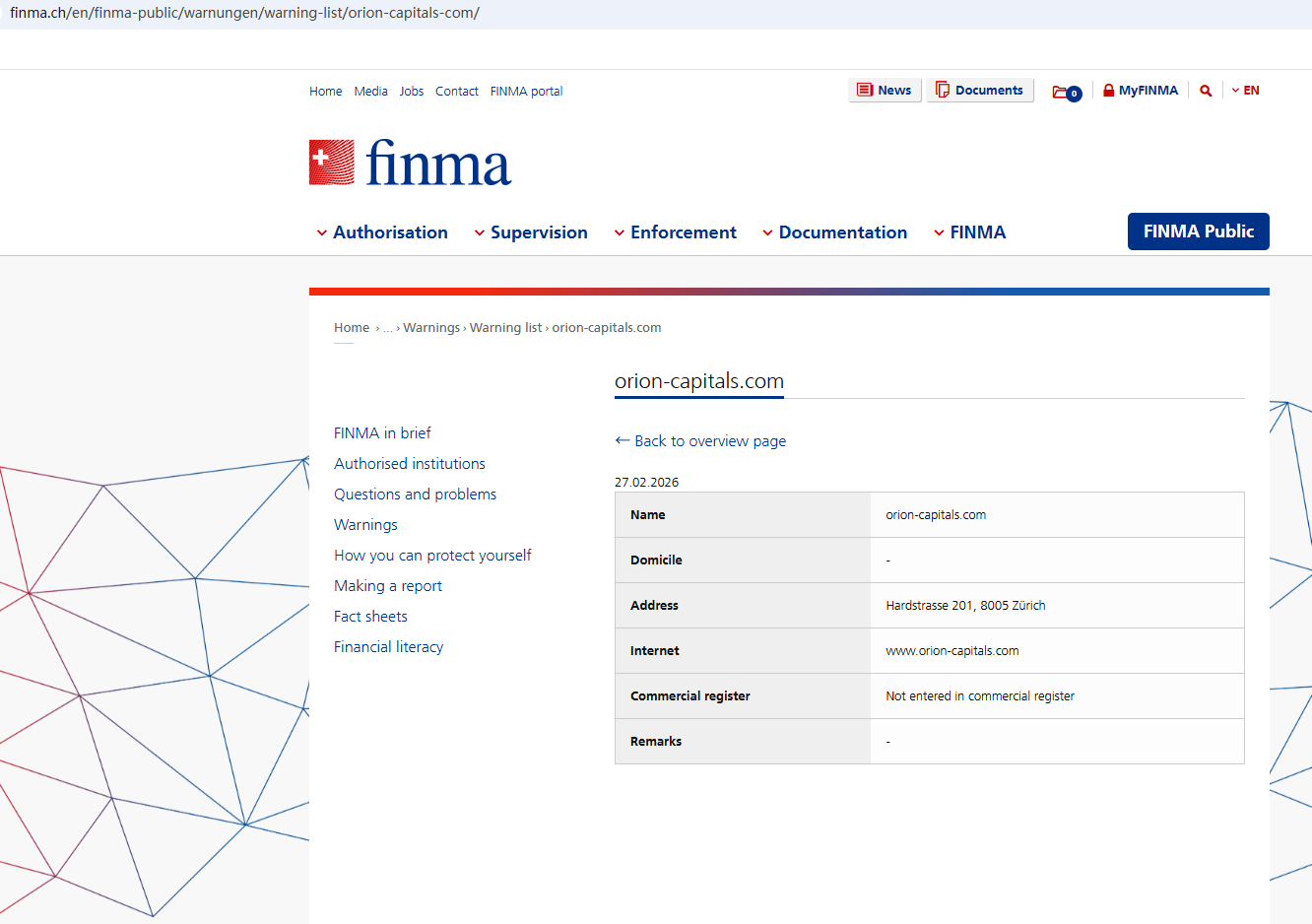The image size is (1312, 924).
Task: Open Financial literacy sidebar item
Action: (x=388, y=647)
